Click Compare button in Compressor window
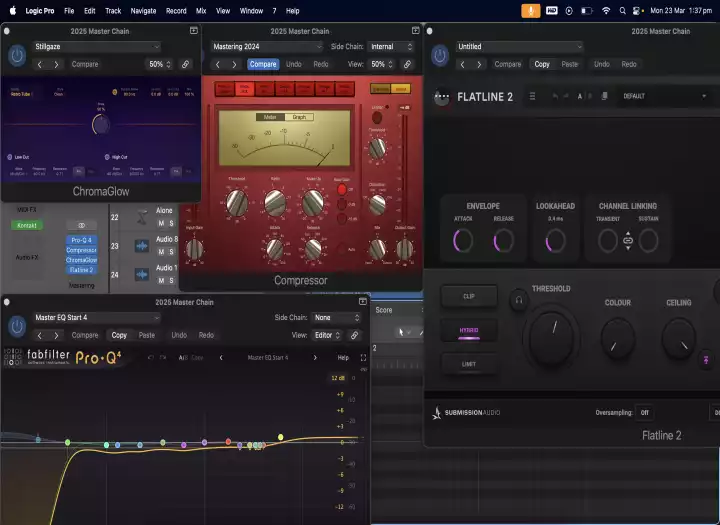Screen dimensions: 720x525 (263, 64)
